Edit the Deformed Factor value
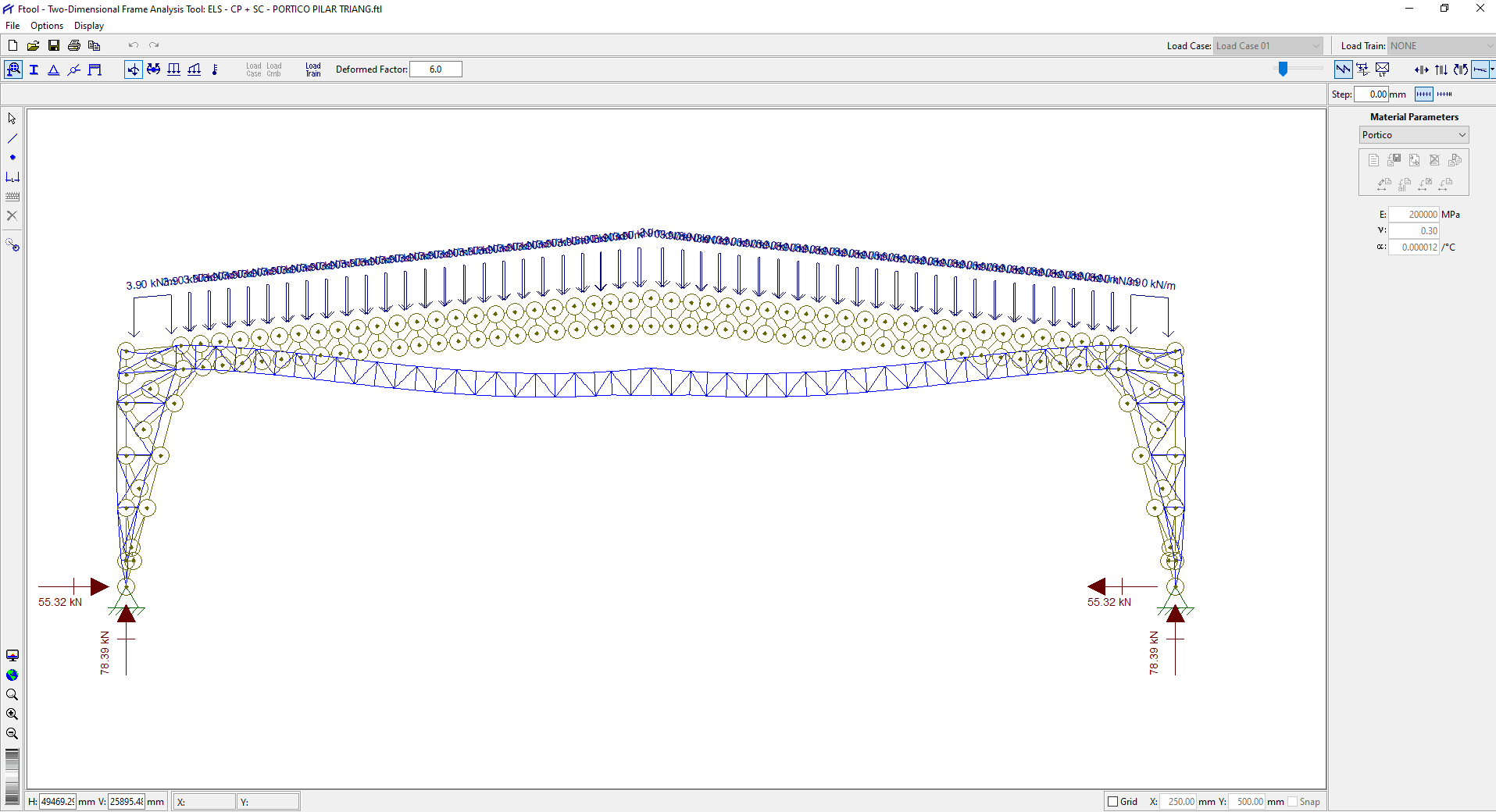 click(x=435, y=69)
